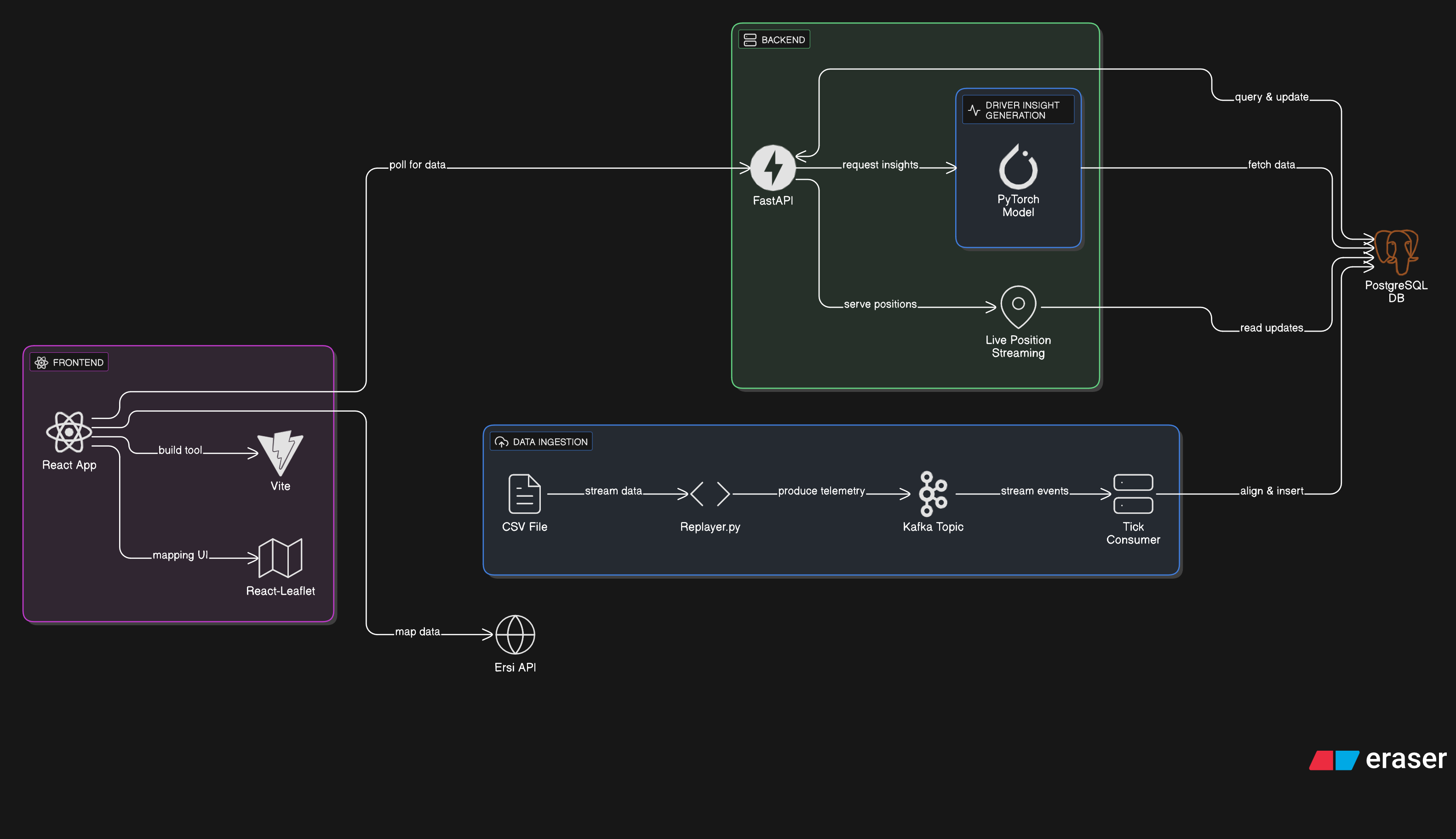The image size is (1456, 839).
Task: Select the Ersi API globe icon
Action: [x=515, y=634]
